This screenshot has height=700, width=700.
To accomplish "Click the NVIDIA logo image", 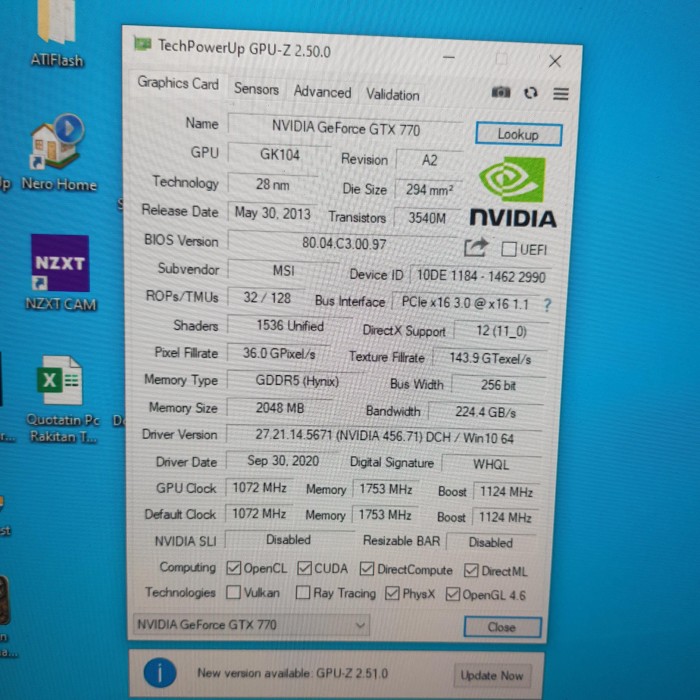I will coord(513,192).
